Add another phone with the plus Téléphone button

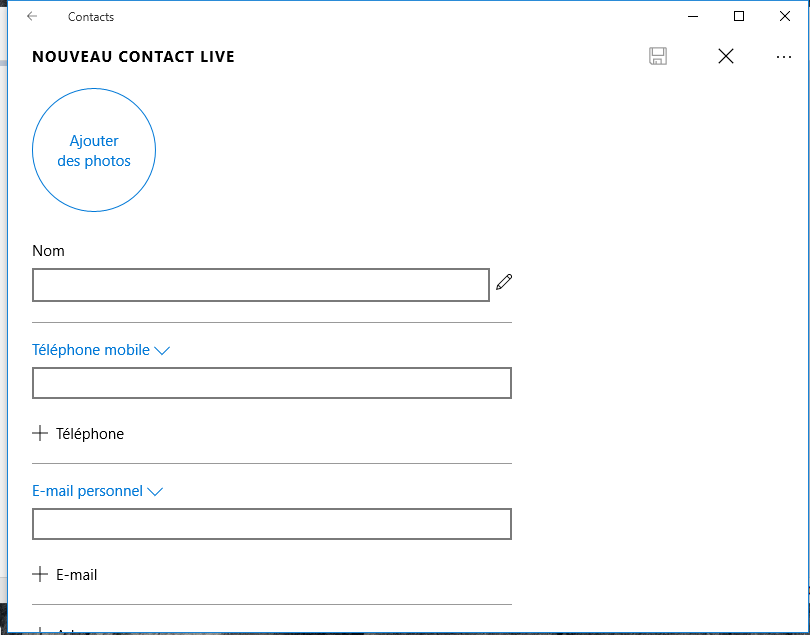(x=78, y=433)
